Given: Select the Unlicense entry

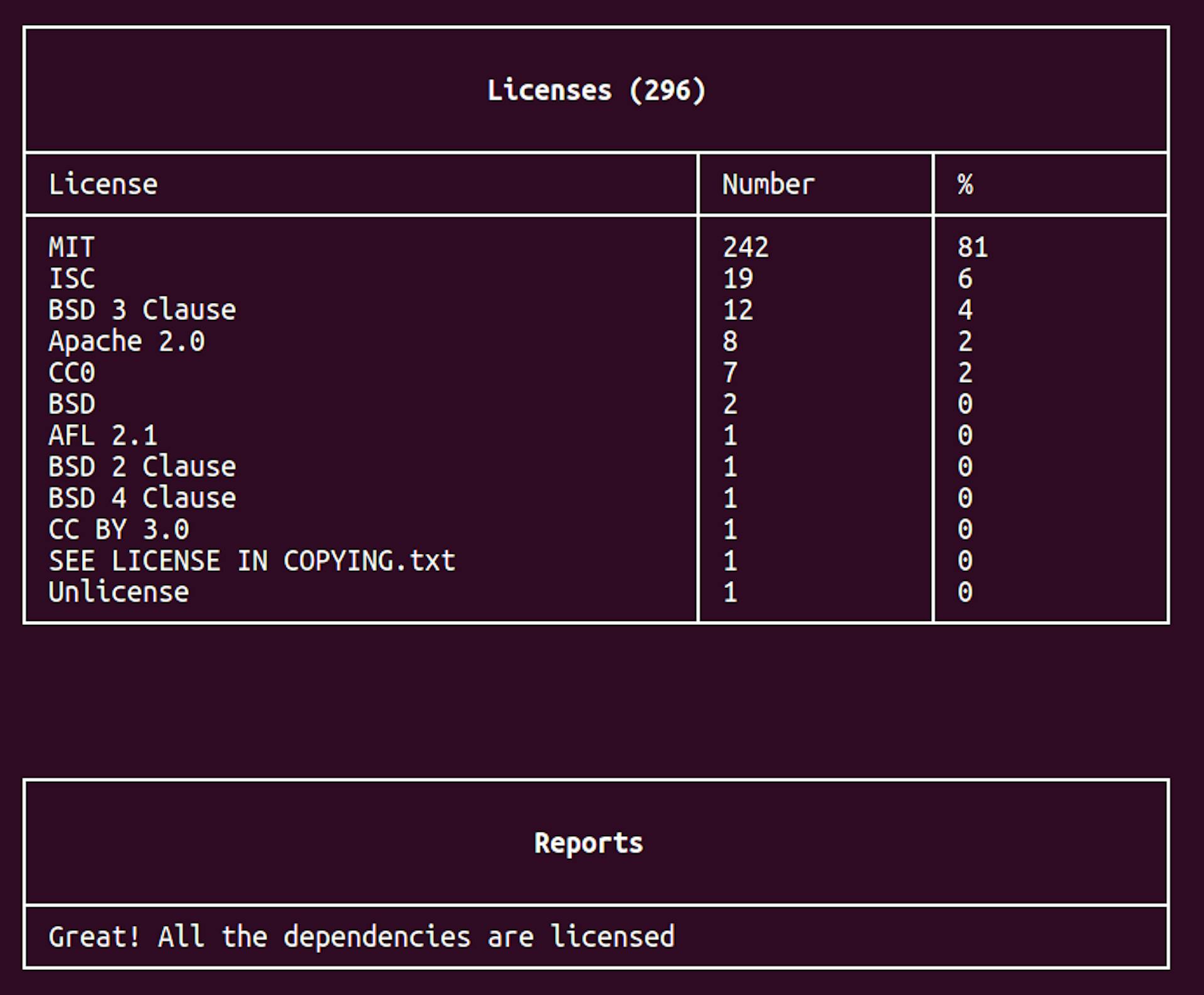Looking at the screenshot, I should click(119, 592).
